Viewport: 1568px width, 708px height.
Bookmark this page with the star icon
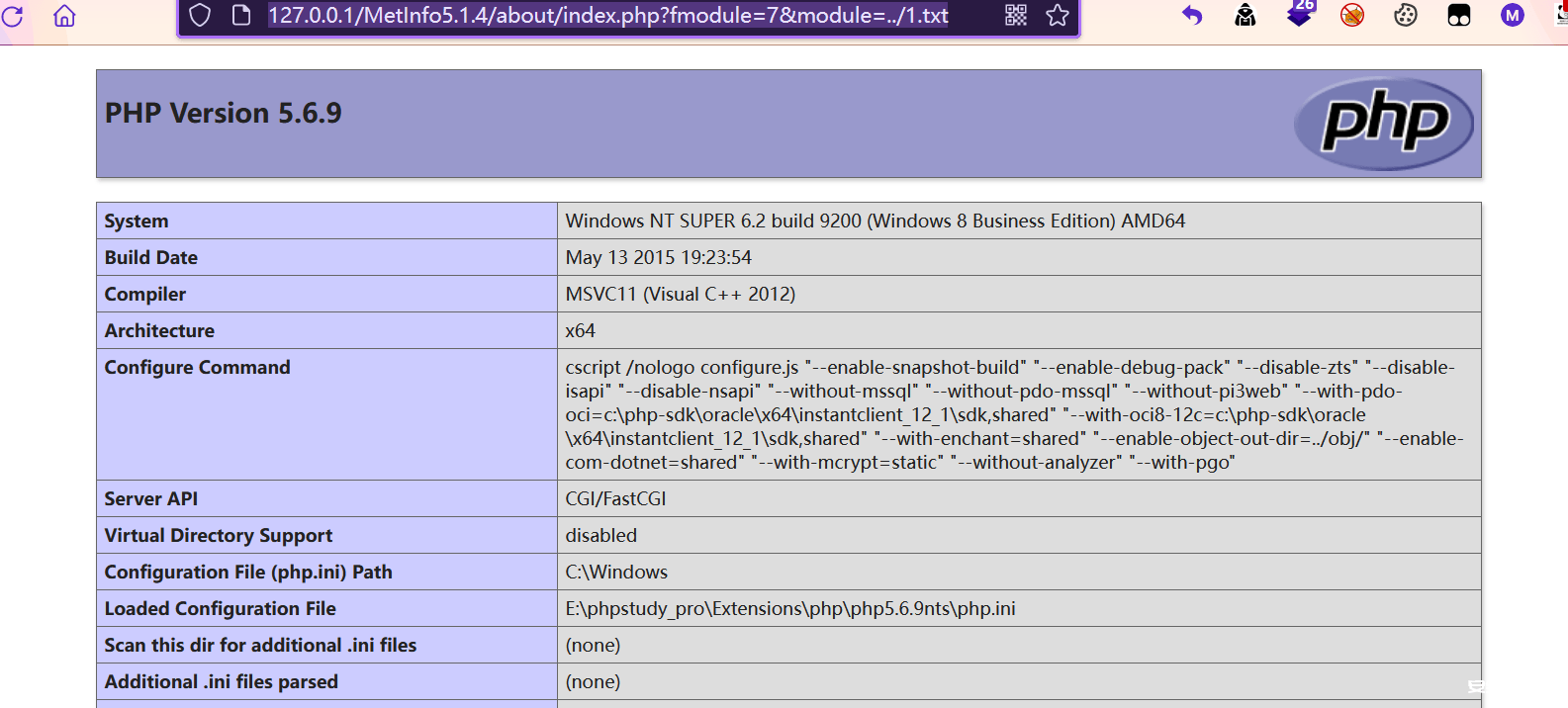(1058, 15)
